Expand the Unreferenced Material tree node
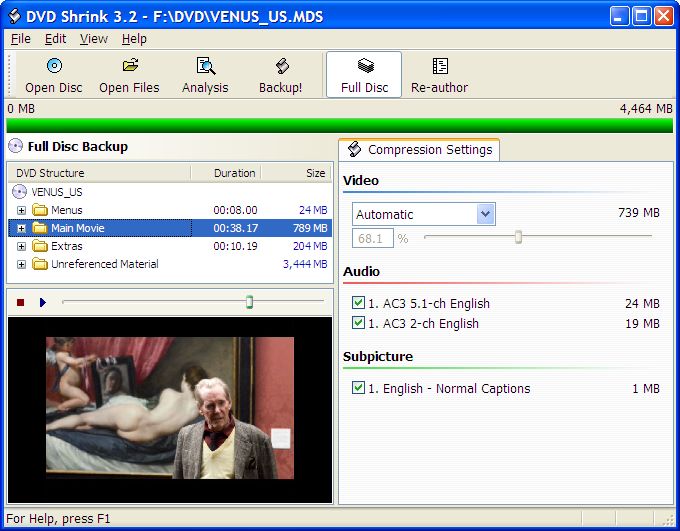The image size is (680, 531). (x=21, y=264)
